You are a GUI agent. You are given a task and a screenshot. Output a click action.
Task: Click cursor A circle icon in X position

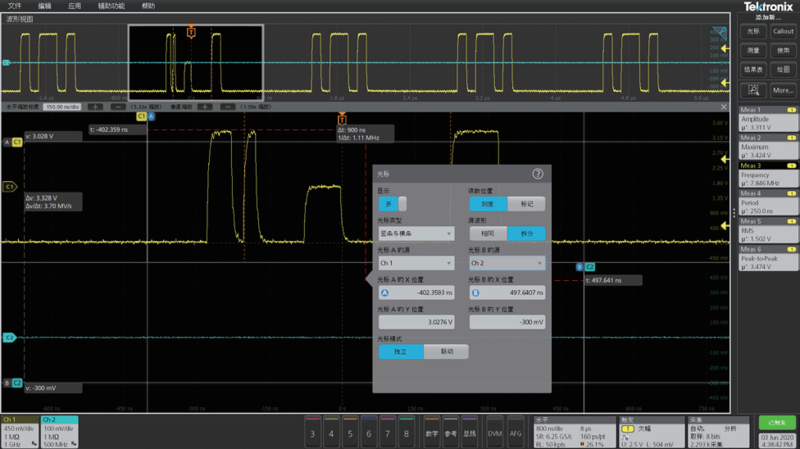tap(385, 293)
